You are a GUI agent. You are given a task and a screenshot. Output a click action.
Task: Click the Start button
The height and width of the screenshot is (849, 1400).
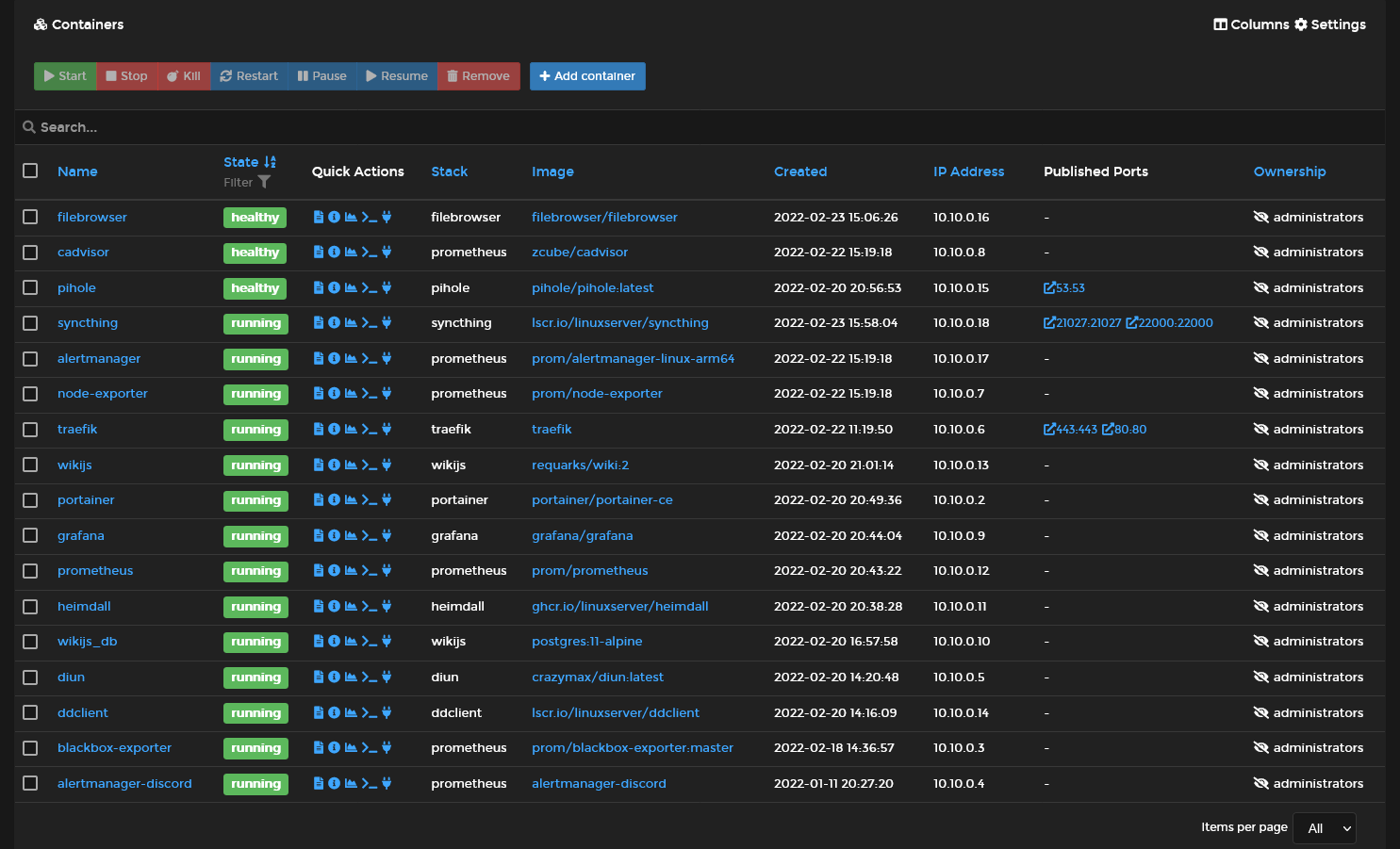click(65, 76)
